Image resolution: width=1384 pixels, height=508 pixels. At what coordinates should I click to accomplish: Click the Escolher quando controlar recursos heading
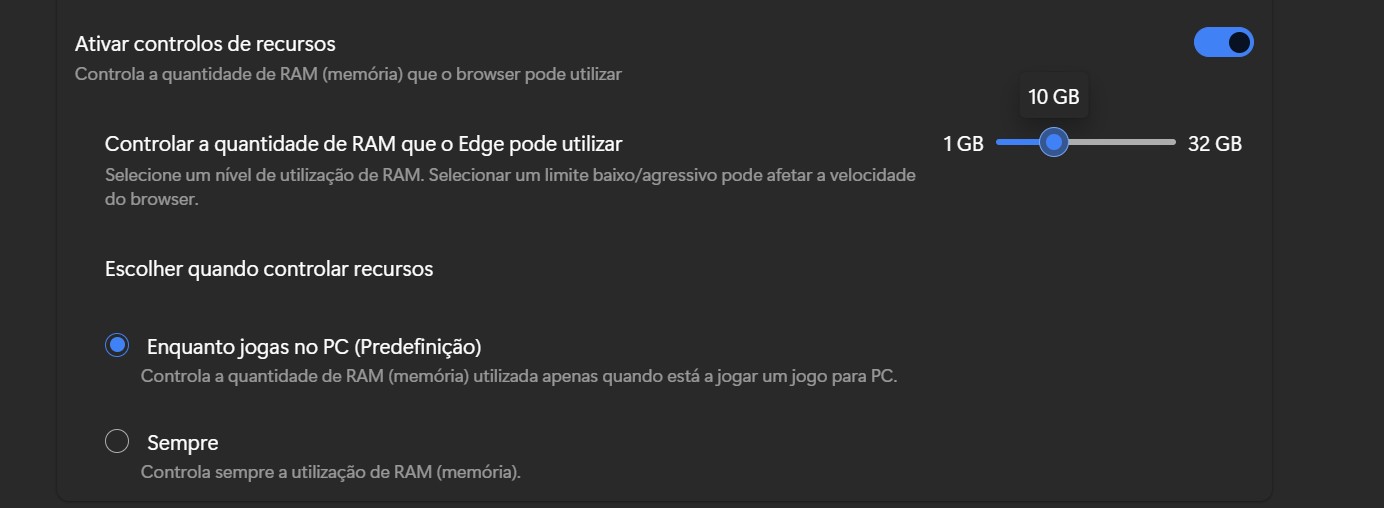tap(269, 269)
